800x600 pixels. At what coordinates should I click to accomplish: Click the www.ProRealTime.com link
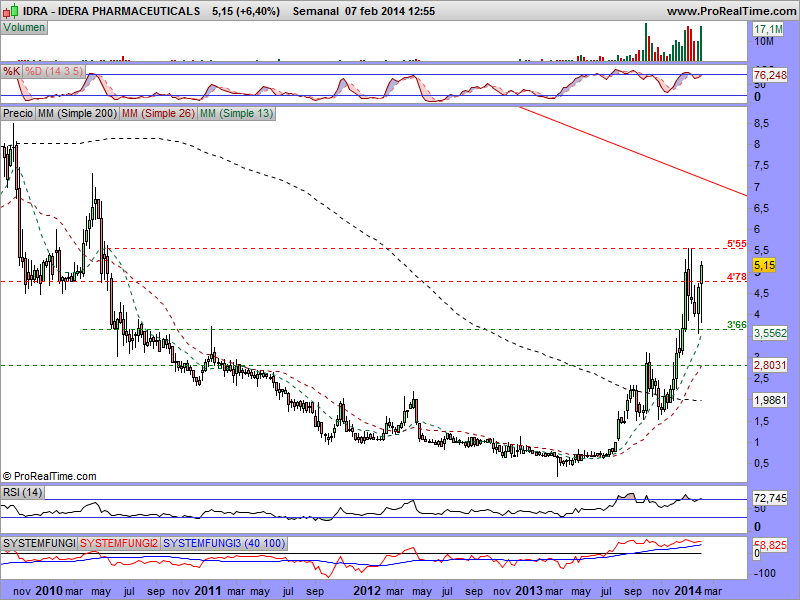tap(732, 11)
